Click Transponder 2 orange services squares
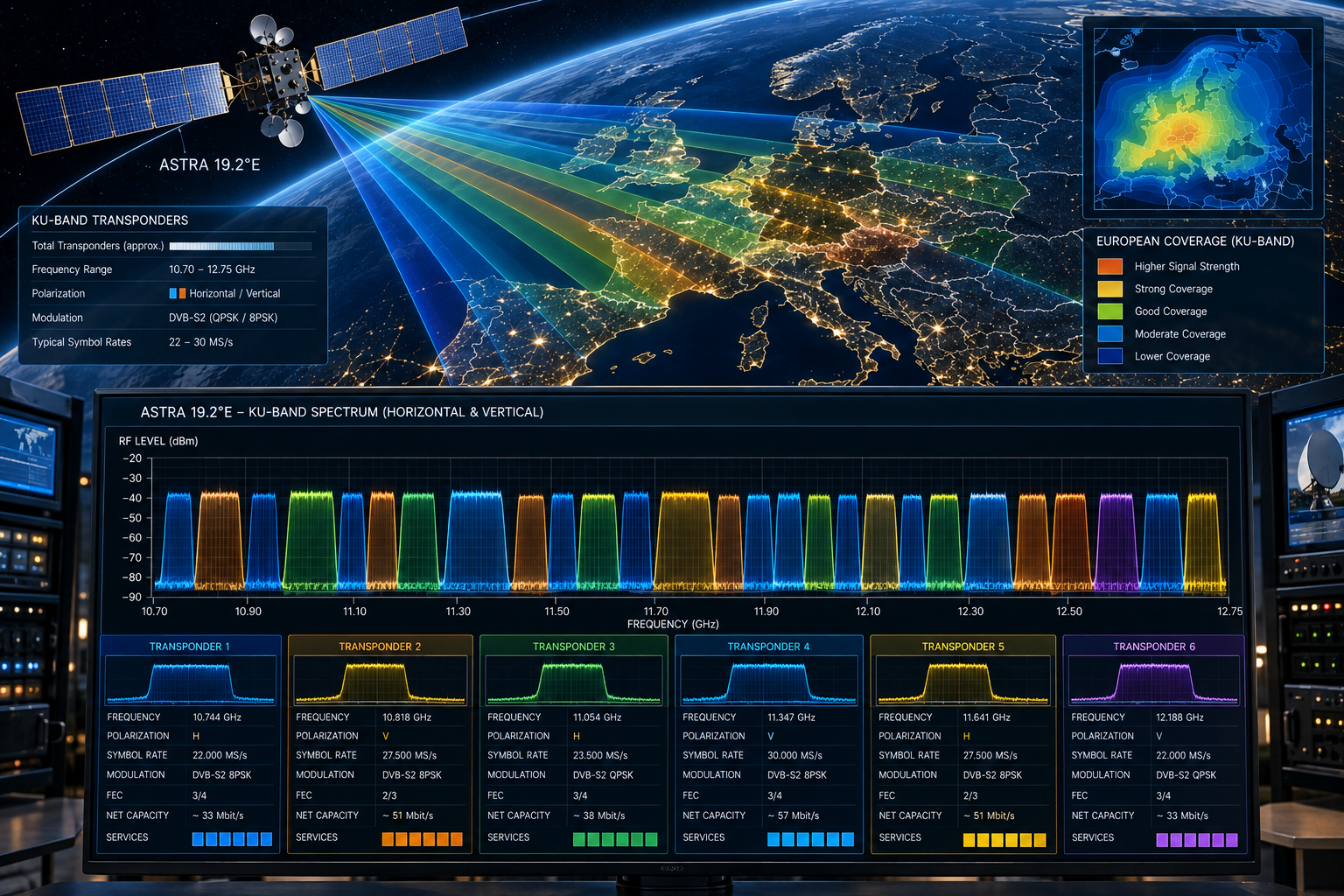The image size is (1344, 896). tap(423, 839)
